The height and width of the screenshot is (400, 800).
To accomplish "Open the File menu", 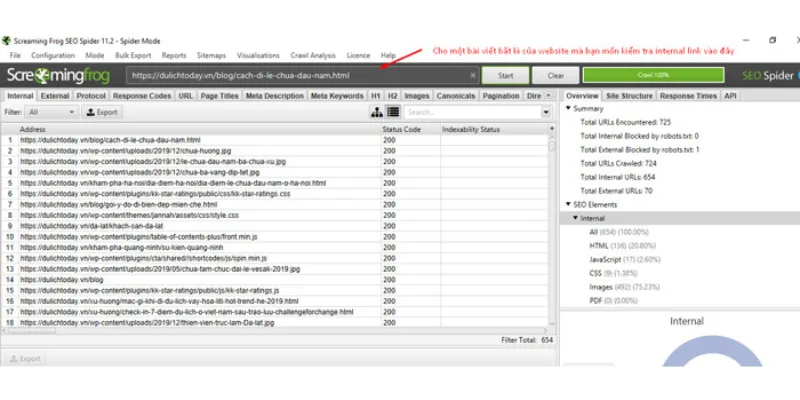I will (15, 55).
